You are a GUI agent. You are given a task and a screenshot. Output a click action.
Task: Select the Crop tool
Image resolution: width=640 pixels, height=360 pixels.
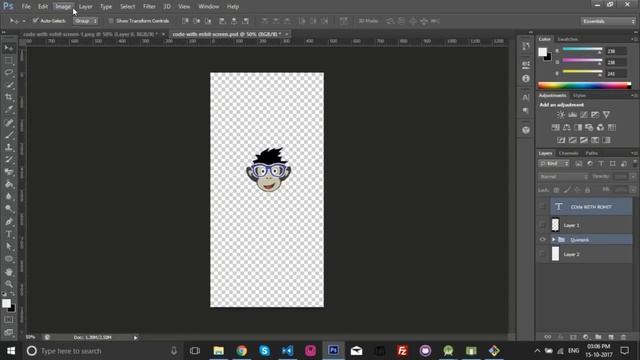pyautogui.click(x=9, y=97)
